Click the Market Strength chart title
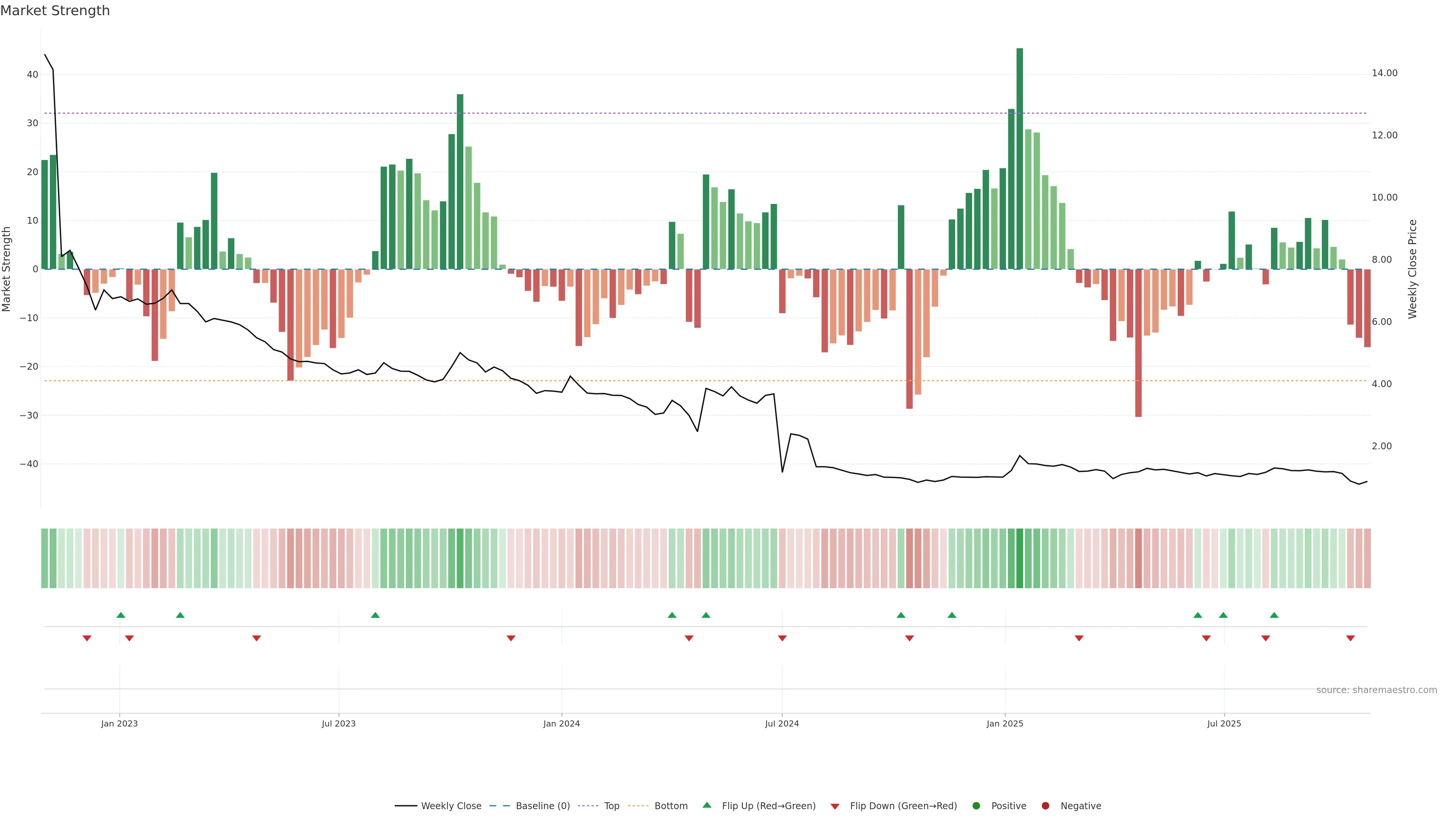1456x819 pixels. pyautogui.click(x=55, y=11)
